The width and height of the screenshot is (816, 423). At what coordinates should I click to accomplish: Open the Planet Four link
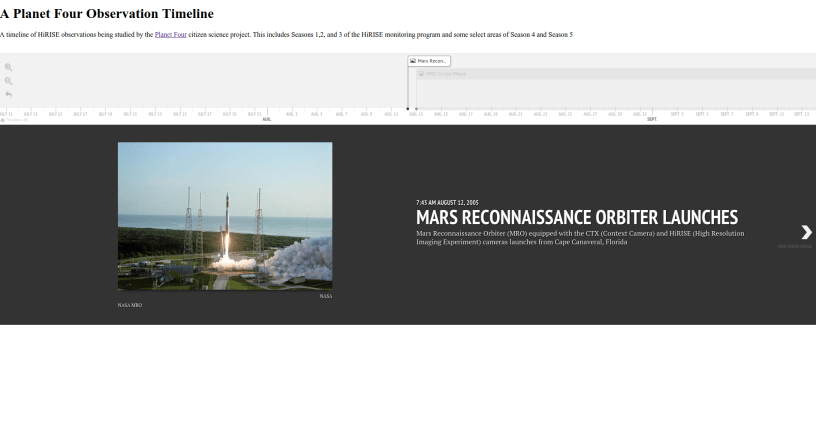click(x=171, y=35)
